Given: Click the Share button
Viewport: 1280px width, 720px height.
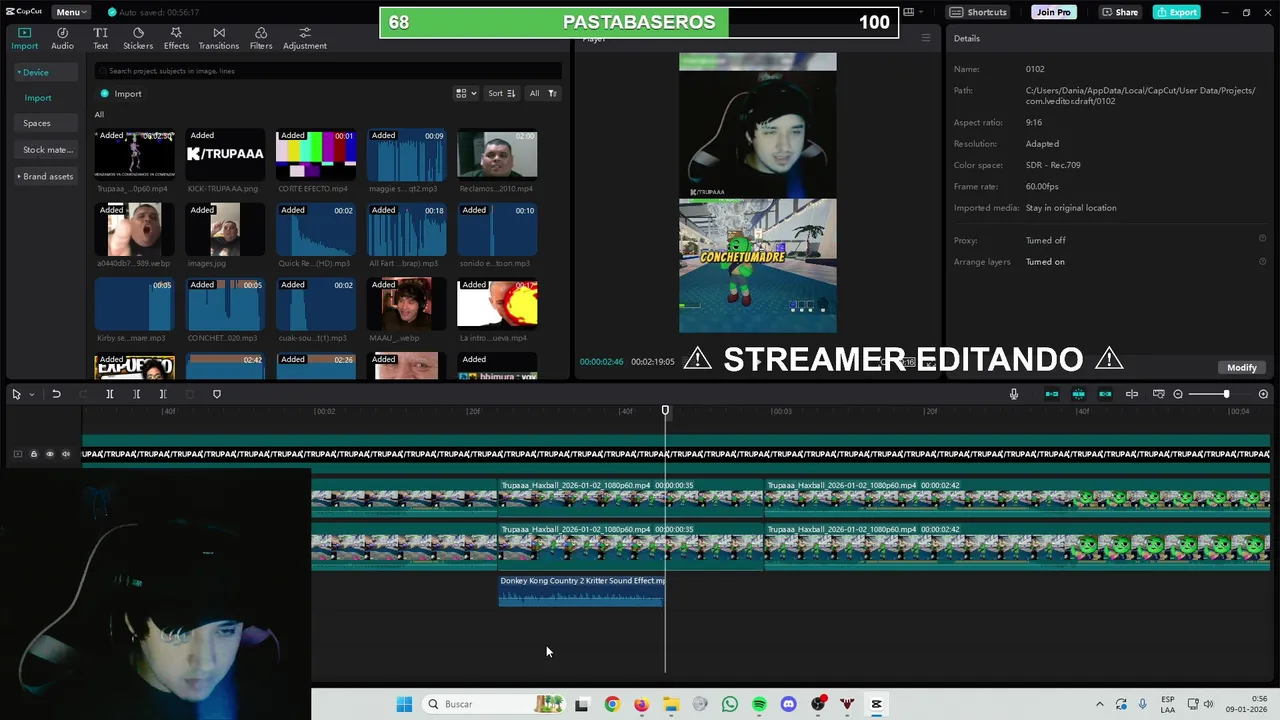Looking at the screenshot, I should pos(1119,12).
